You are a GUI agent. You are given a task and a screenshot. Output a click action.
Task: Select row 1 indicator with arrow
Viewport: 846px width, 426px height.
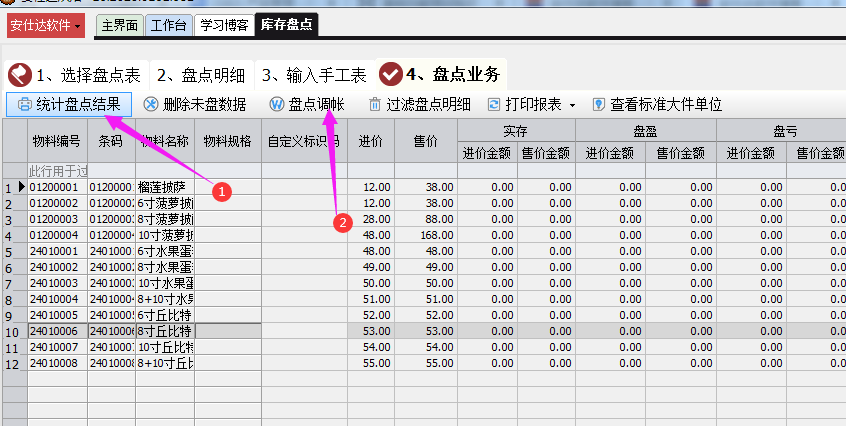tap(15, 187)
